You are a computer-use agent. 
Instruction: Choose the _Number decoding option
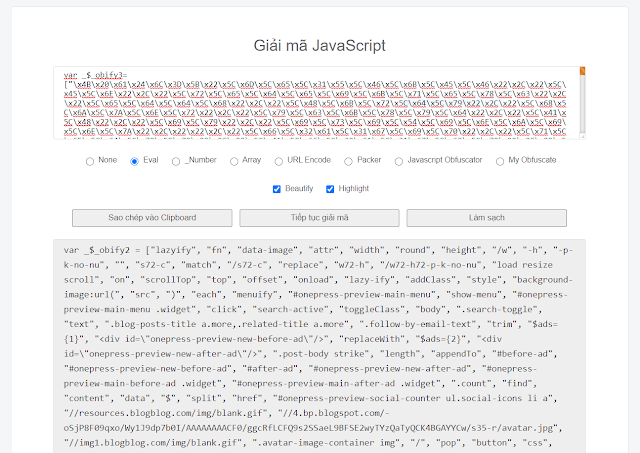tap(176, 162)
